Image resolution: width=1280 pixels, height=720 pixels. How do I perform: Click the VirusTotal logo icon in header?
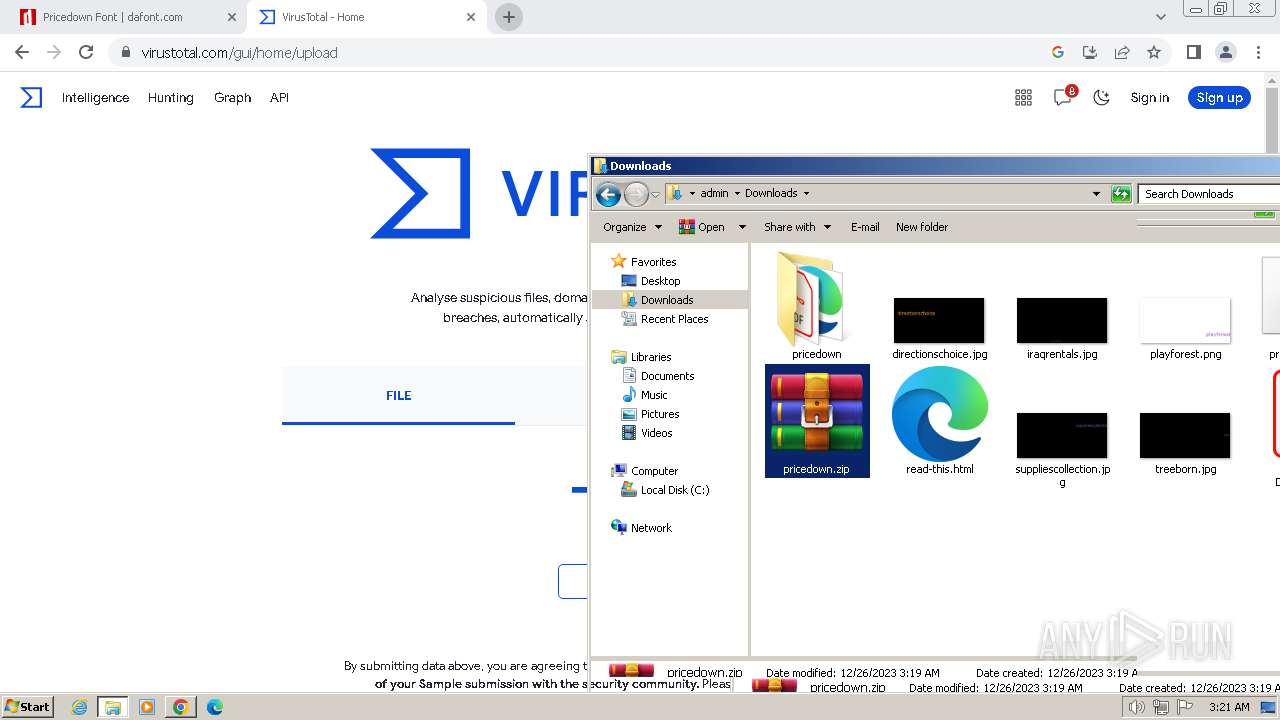tap(32, 97)
